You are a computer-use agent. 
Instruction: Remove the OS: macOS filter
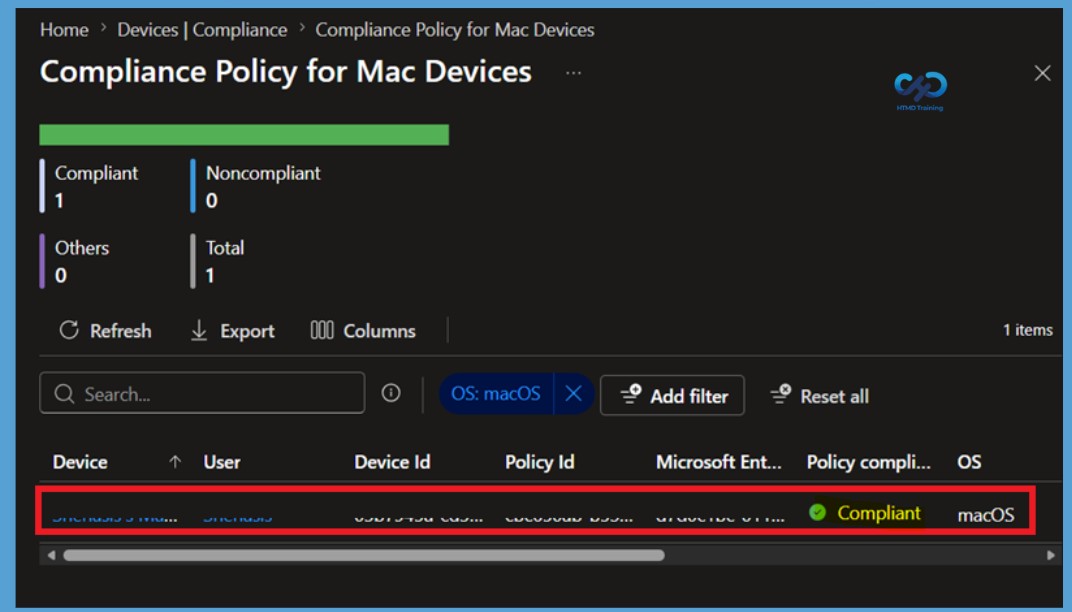574,394
